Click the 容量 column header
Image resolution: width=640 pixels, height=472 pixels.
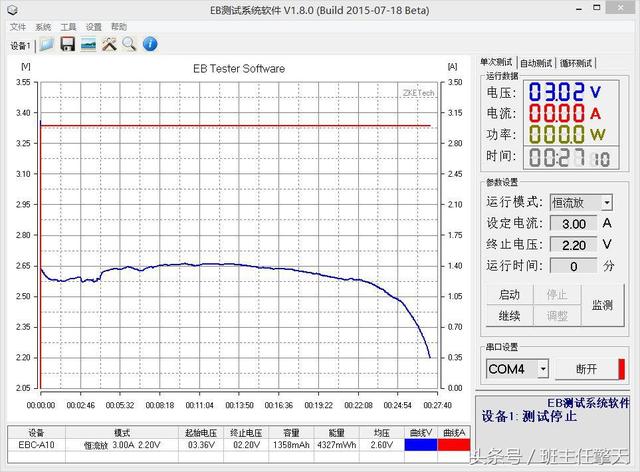(291, 432)
